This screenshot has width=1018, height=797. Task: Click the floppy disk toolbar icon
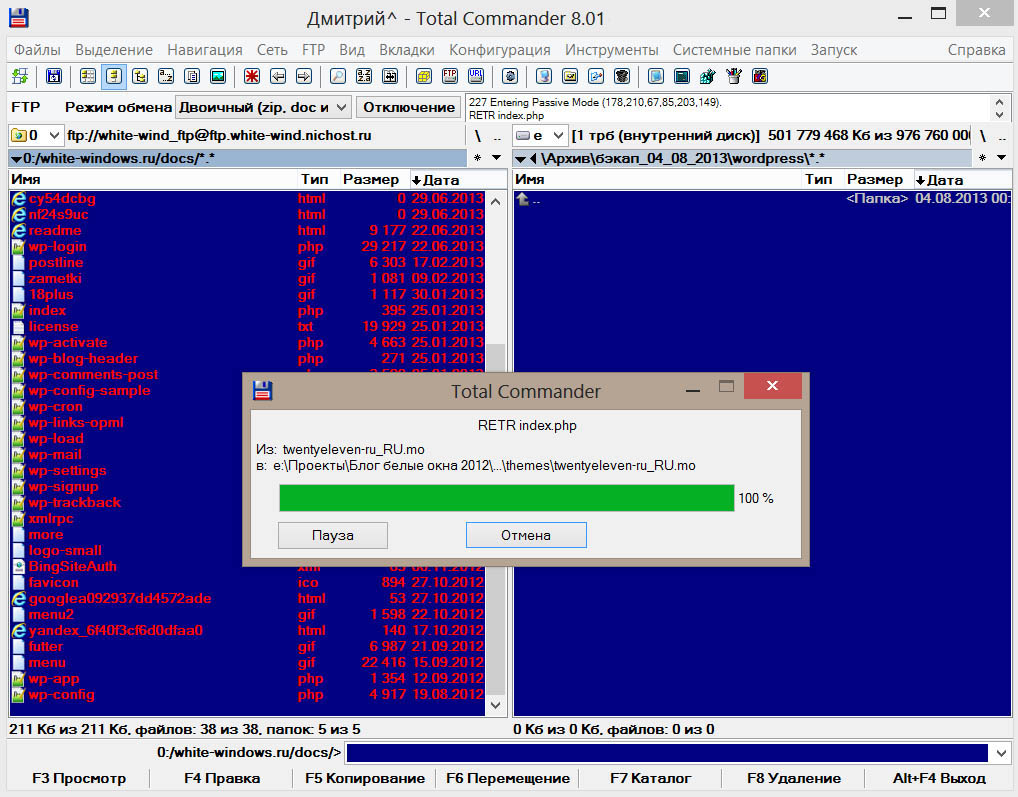point(54,77)
